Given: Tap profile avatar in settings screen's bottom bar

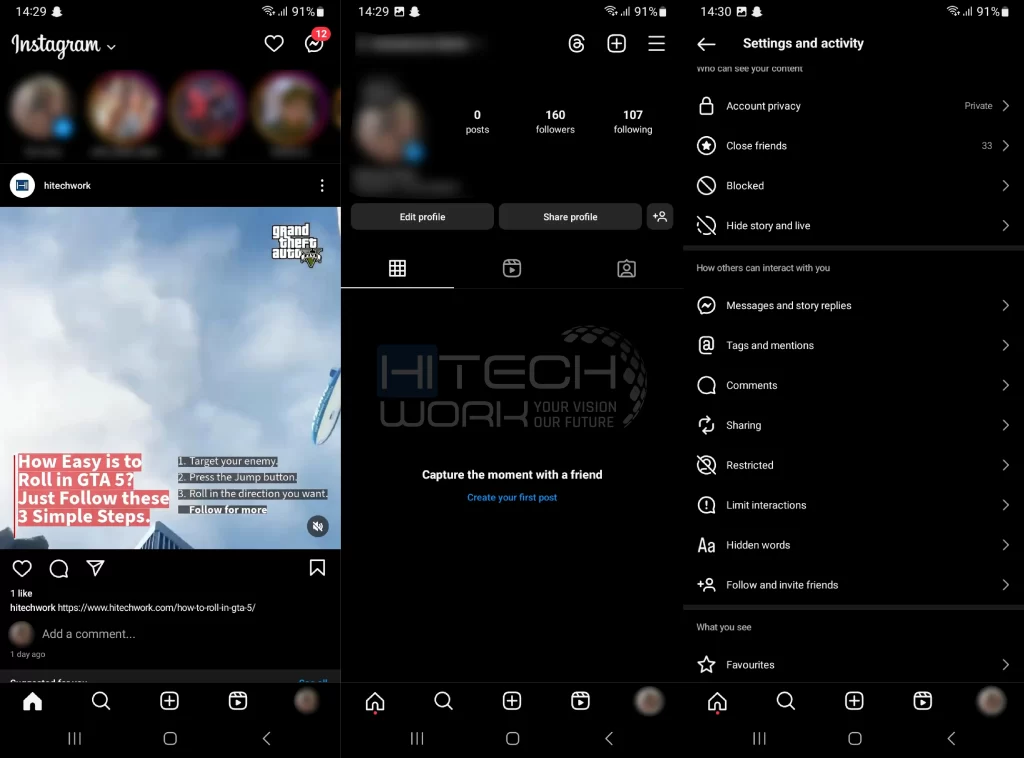Looking at the screenshot, I should tap(991, 701).
